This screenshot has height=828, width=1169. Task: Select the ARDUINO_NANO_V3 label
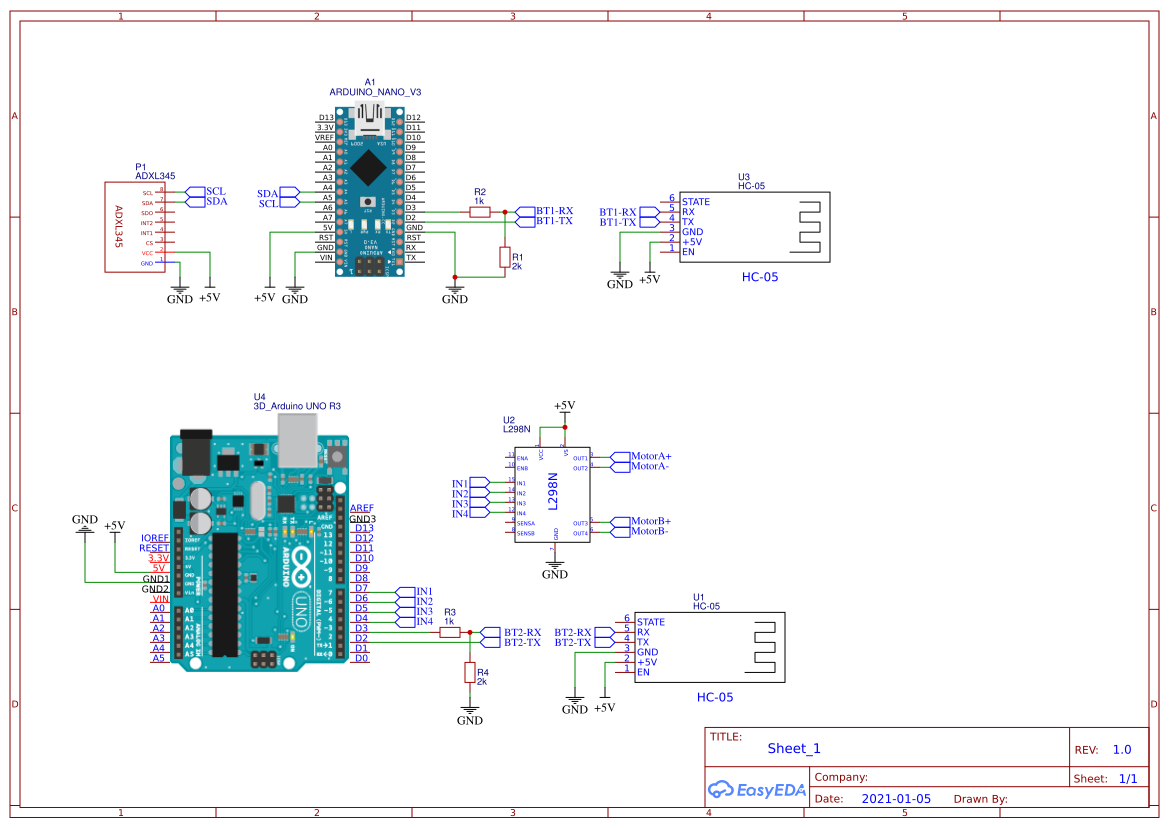pyautogui.click(x=375, y=92)
